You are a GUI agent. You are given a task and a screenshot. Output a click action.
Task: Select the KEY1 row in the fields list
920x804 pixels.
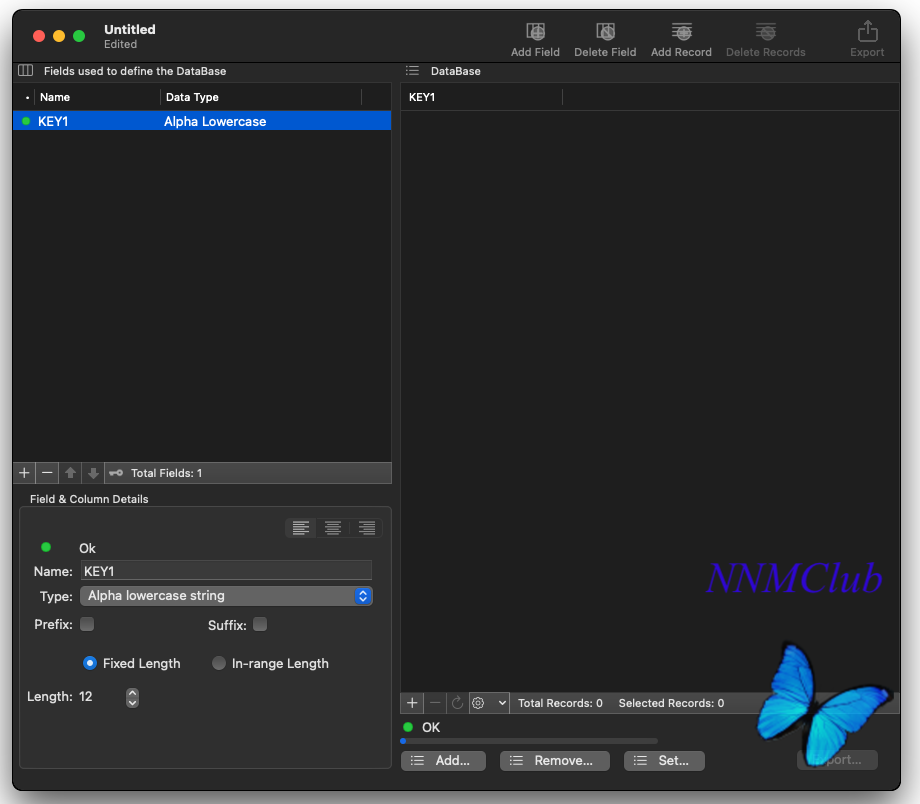(x=202, y=121)
